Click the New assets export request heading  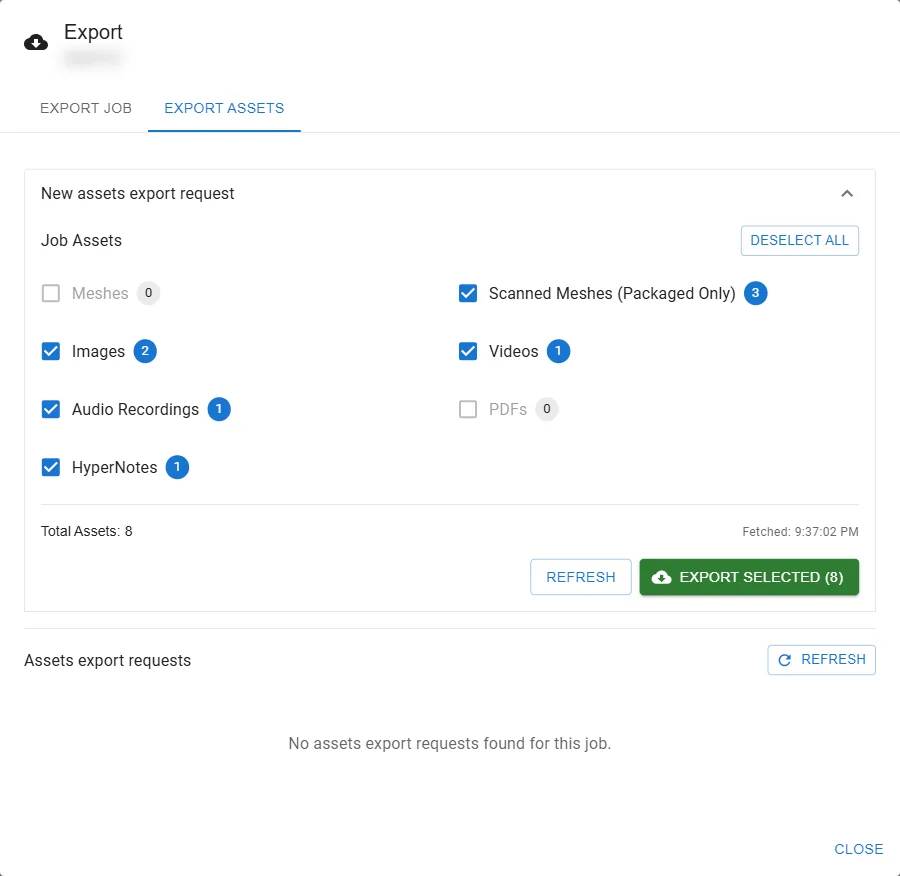click(x=137, y=193)
